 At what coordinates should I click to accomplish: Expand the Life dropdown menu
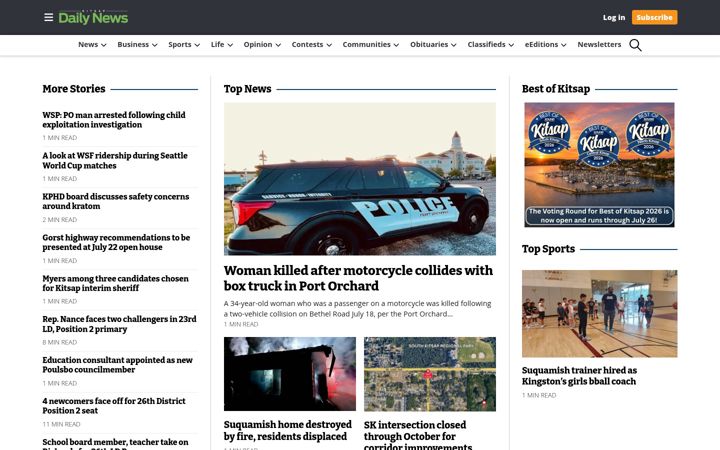click(x=222, y=45)
